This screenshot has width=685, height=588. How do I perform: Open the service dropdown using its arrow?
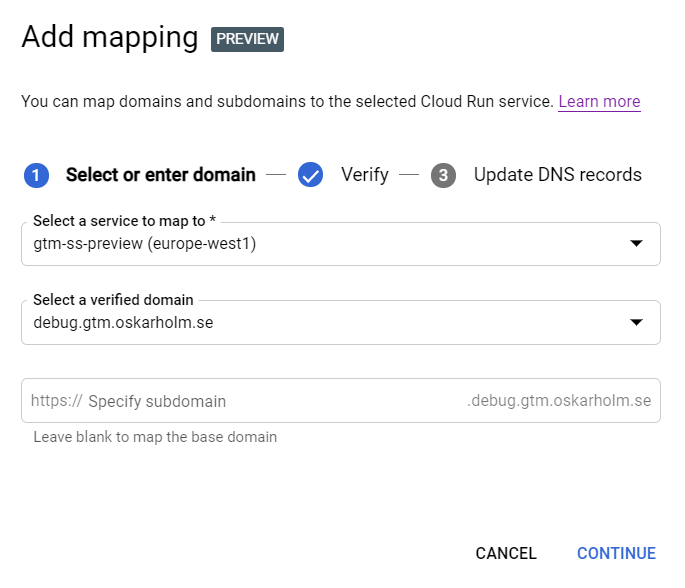[635, 244]
